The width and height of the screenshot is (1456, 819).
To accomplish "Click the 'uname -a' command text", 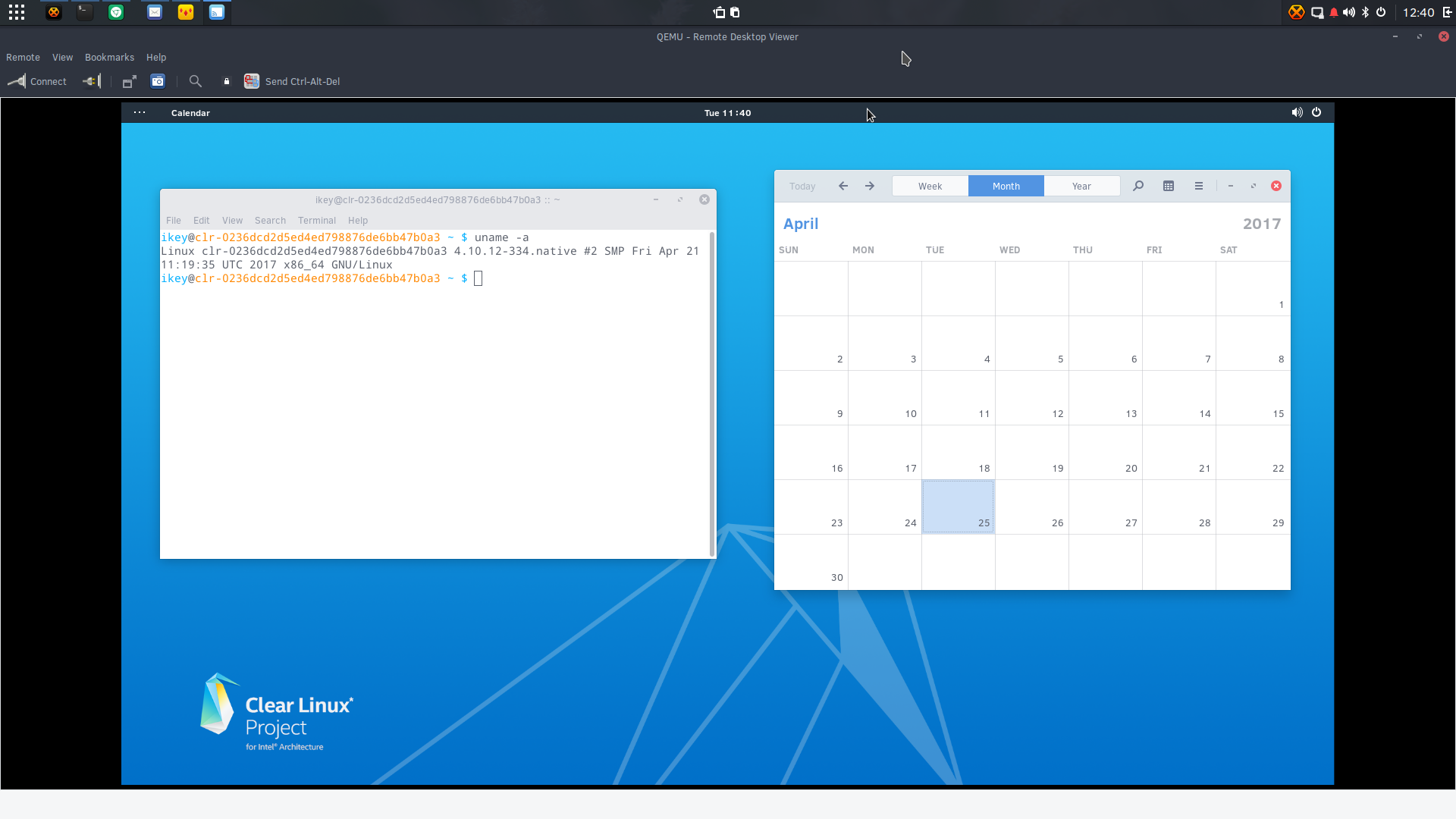I will point(501,237).
